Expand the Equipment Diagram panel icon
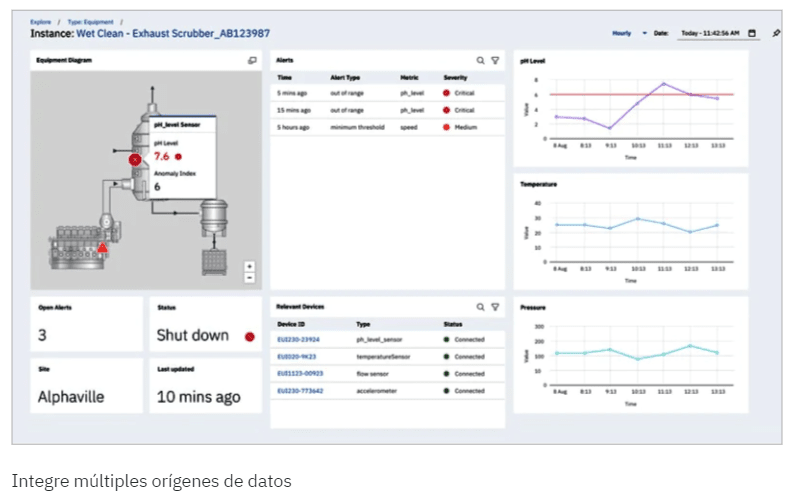Image resolution: width=792 pixels, height=500 pixels. [252, 60]
